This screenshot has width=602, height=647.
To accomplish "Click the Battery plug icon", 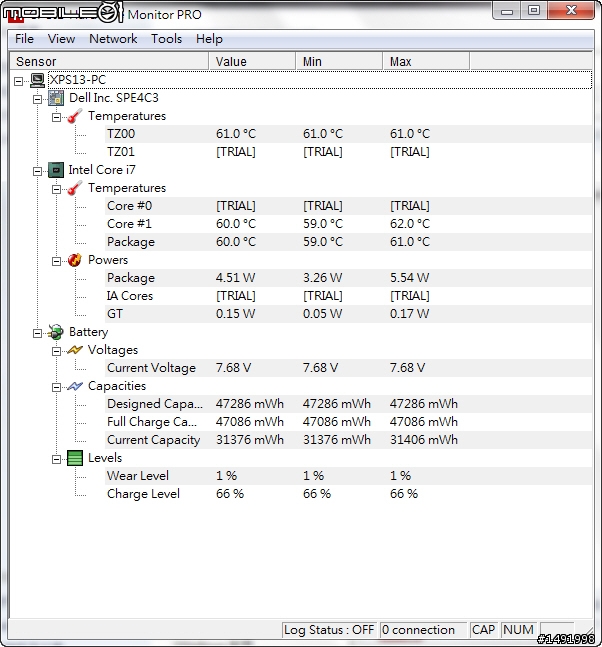I will pos(56,332).
